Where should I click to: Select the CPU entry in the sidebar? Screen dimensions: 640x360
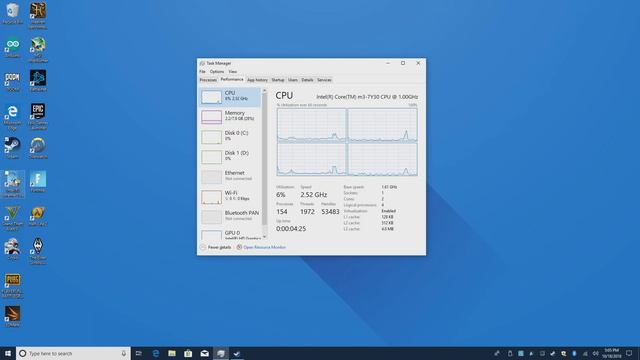point(230,97)
